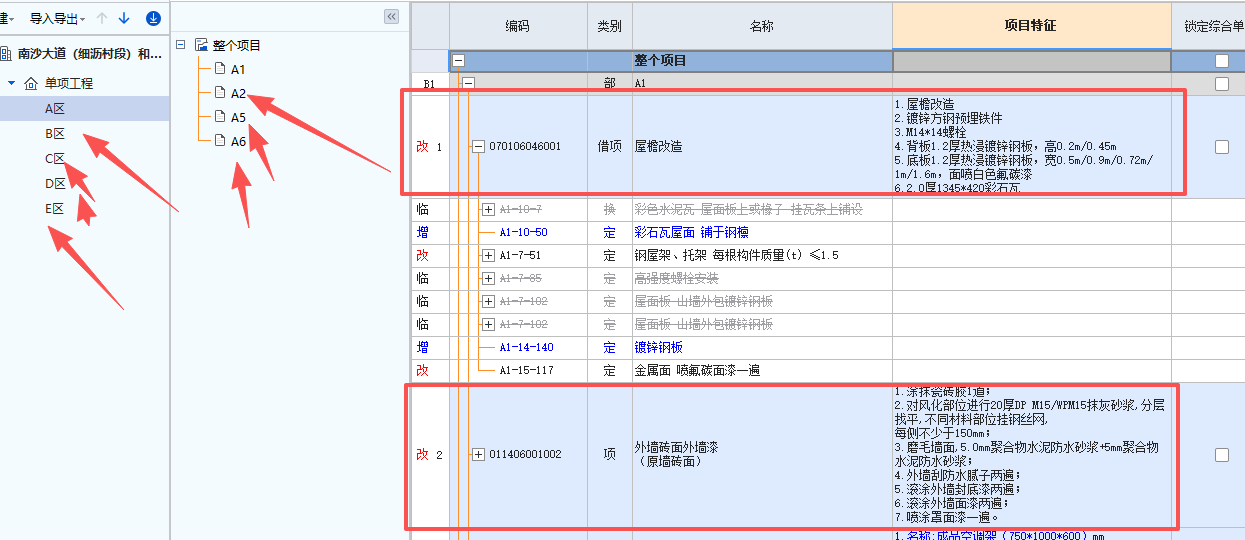Click the 屋檐改造 name cell
This screenshot has width=1245, height=540.
coord(762,146)
